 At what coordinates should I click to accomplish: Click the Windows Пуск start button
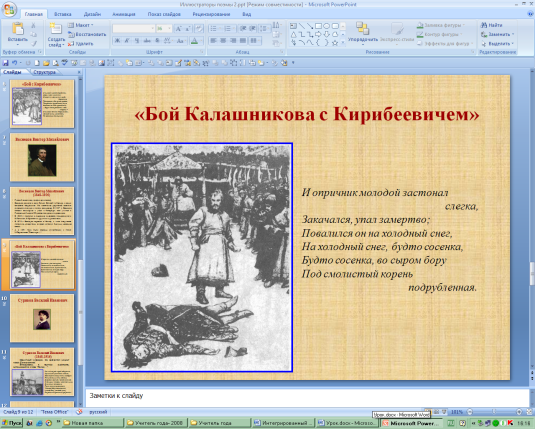tap(12, 423)
